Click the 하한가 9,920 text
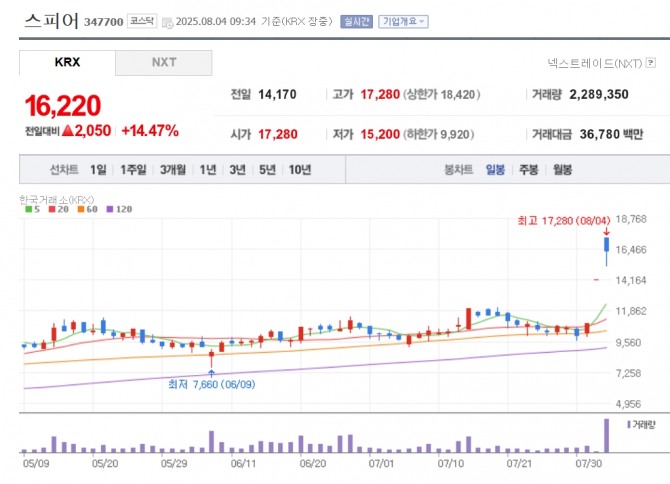 pos(438,134)
